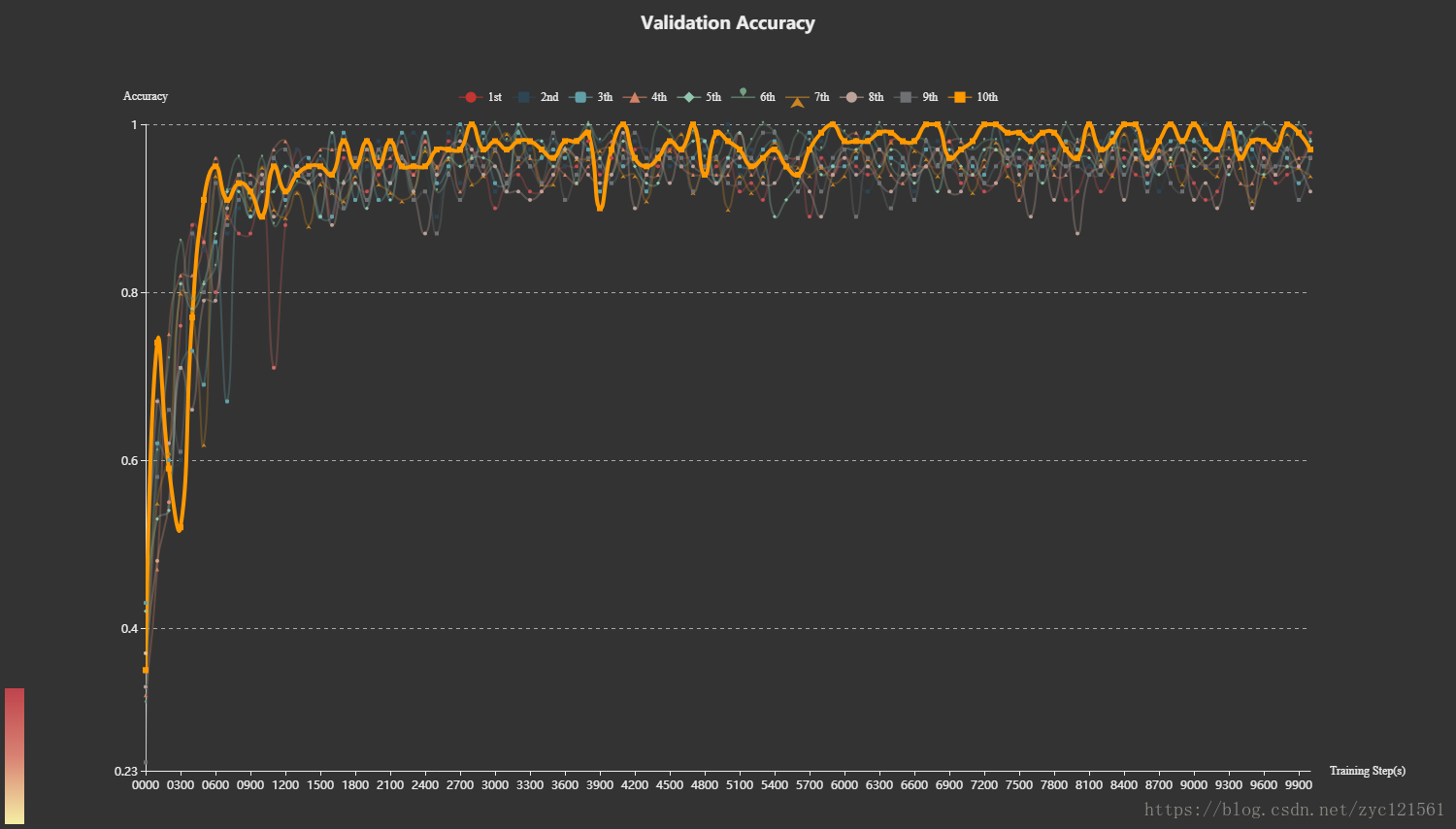Click x-axis tick label 4500
Viewport: 1456px width, 829px height.
(x=670, y=785)
